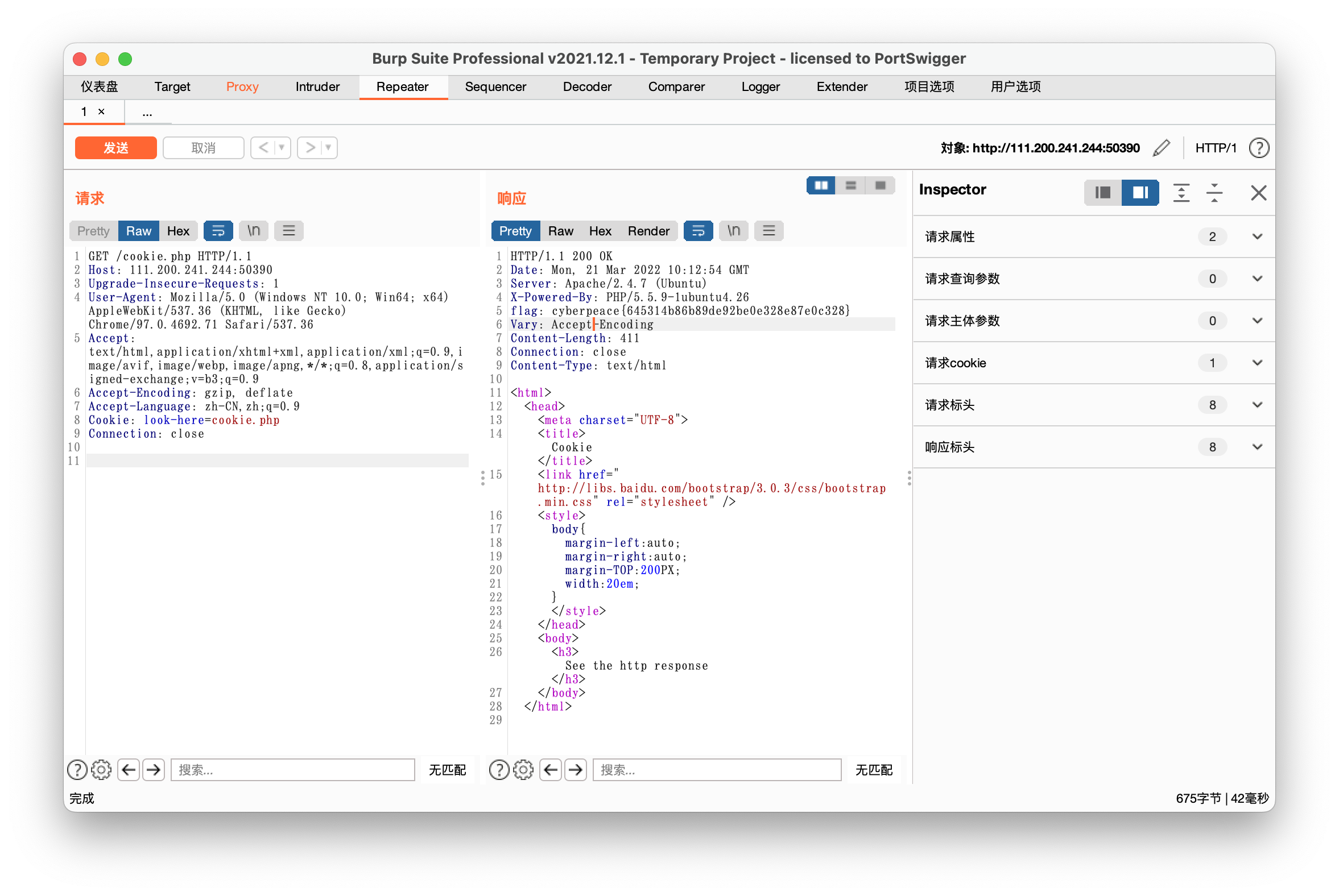Screen dimensions: 1339x896
Task: Open the 仪表盘 dashboard tab
Action: click(100, 87)
